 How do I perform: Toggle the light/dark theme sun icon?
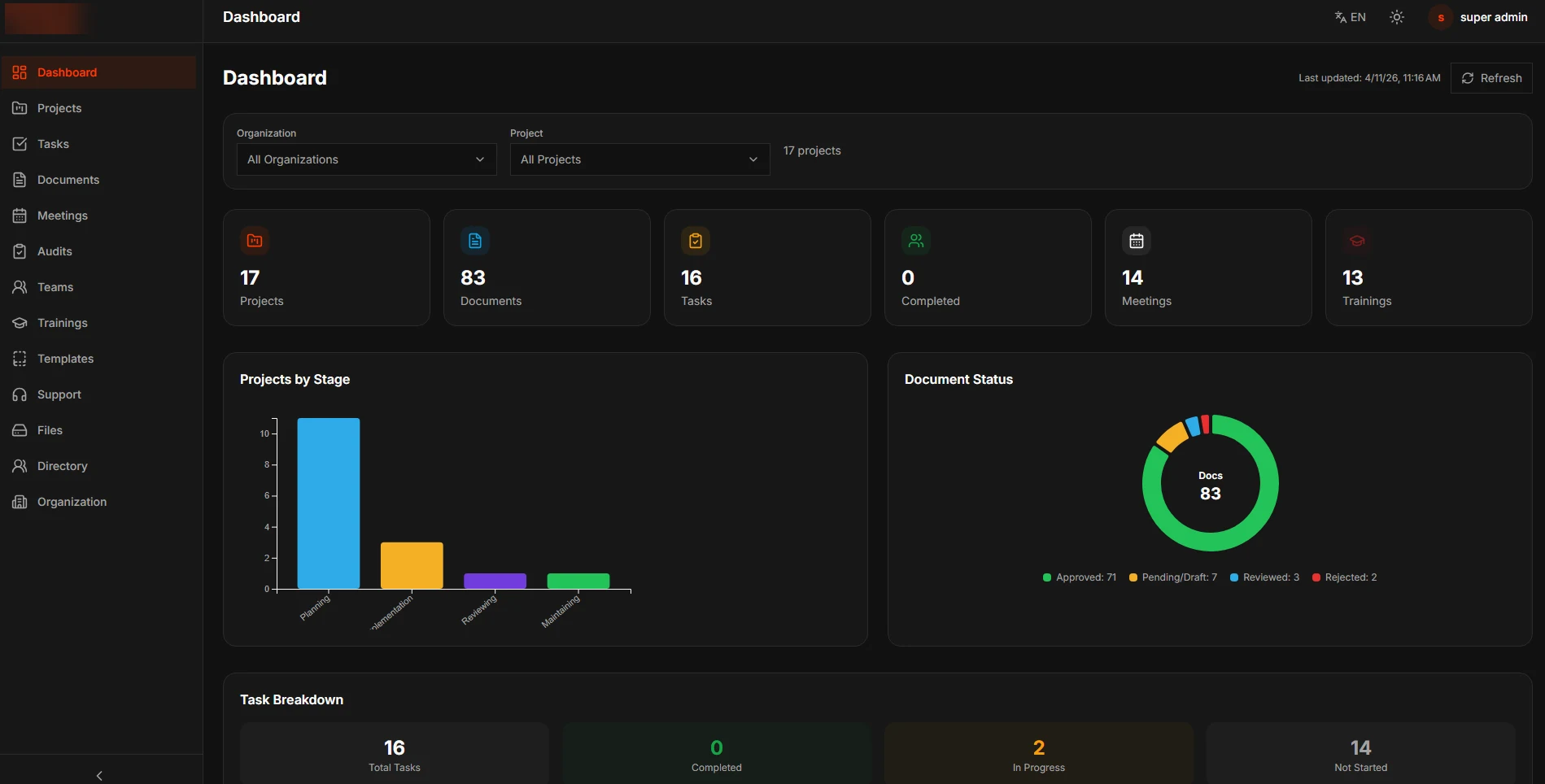tap(1396, 17)
